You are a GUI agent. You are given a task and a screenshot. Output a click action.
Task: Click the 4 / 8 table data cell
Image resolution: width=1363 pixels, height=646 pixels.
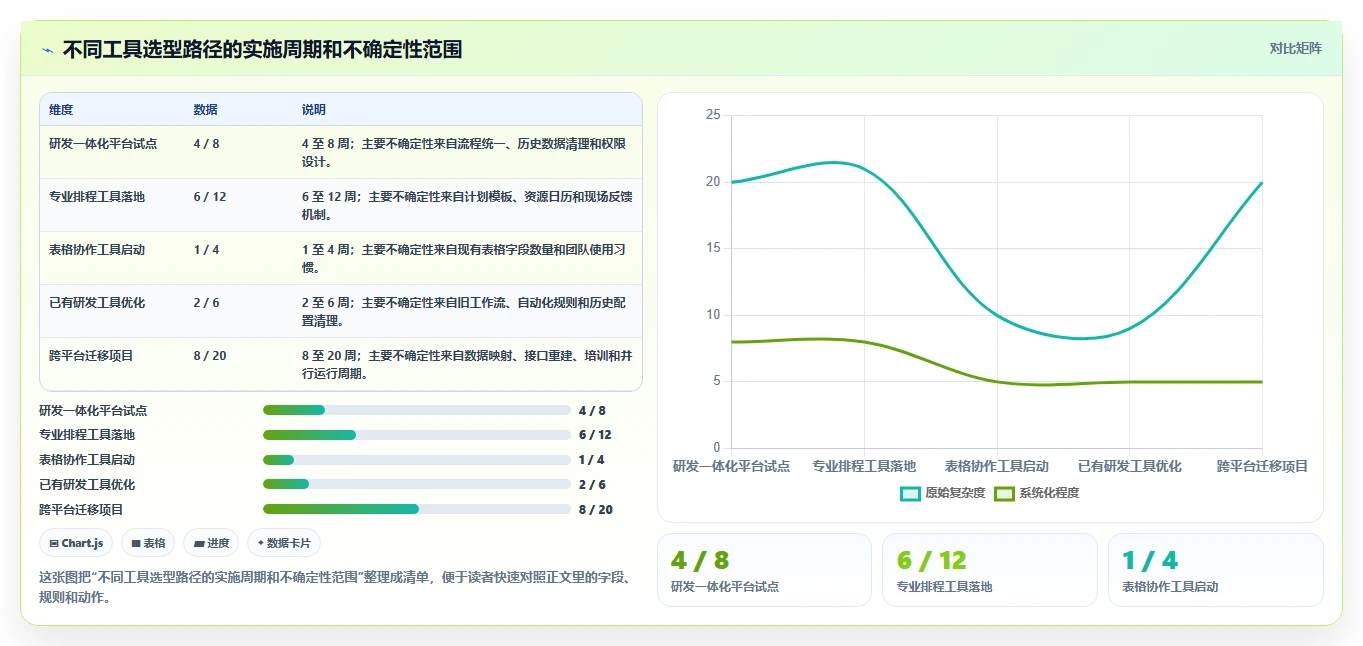click(x=207, y=144)
